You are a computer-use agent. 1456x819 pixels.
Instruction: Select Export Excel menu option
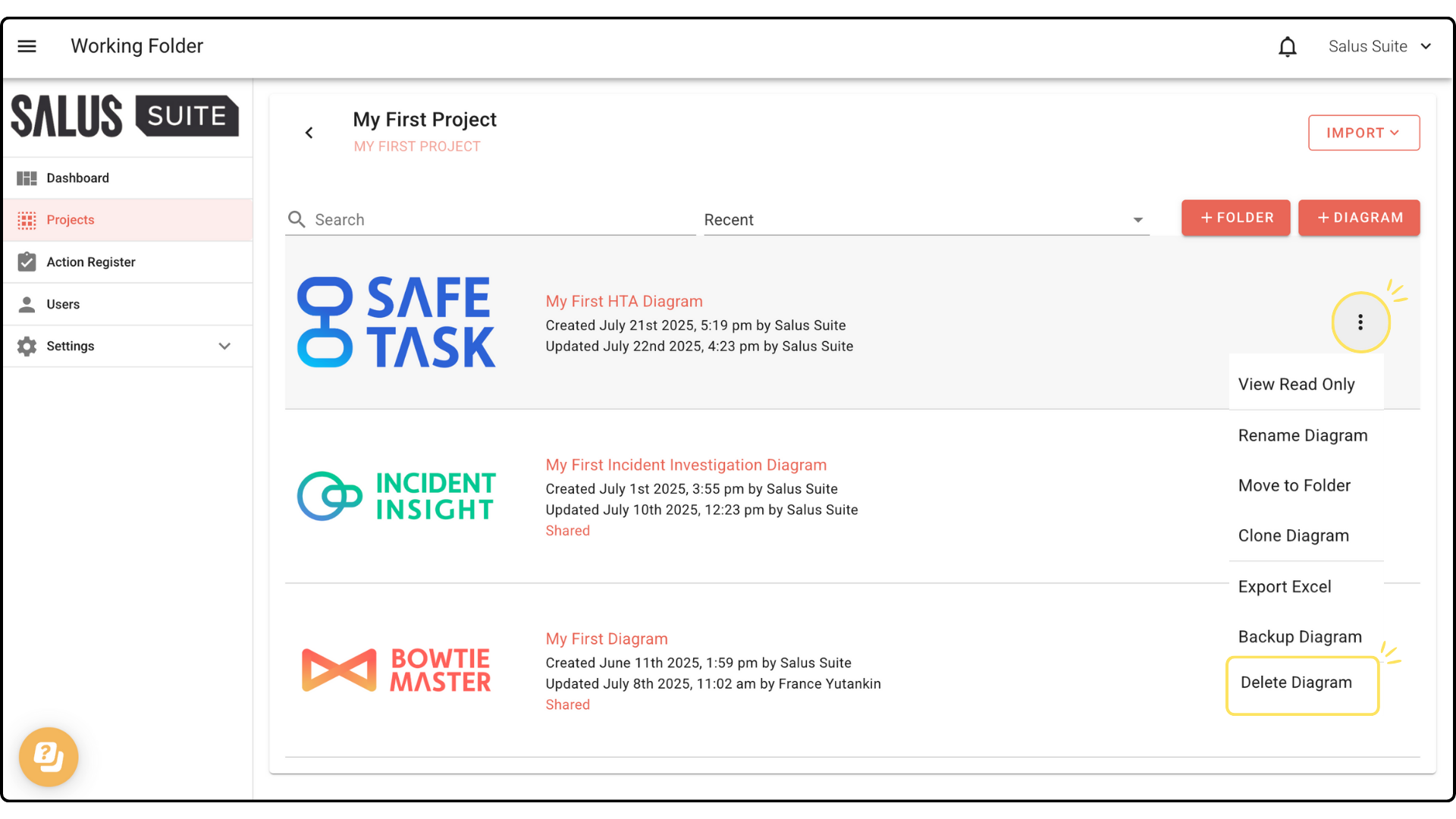(1284, 586)
